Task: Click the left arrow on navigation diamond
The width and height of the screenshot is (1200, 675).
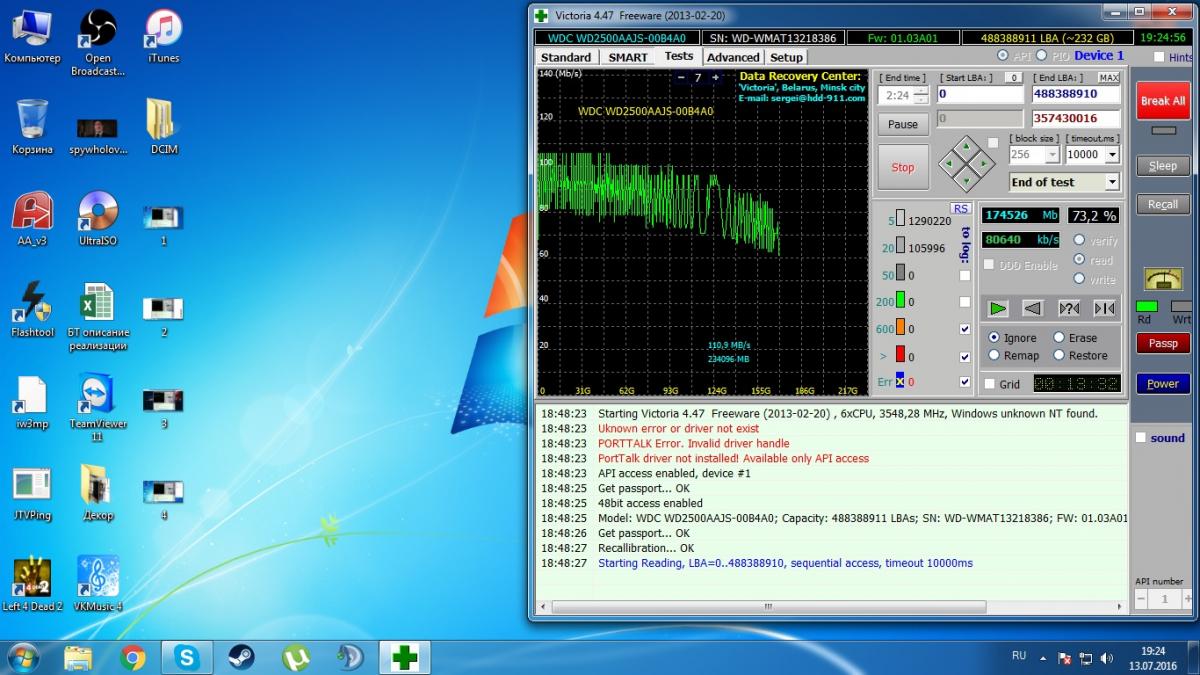Action: (948, 165)
